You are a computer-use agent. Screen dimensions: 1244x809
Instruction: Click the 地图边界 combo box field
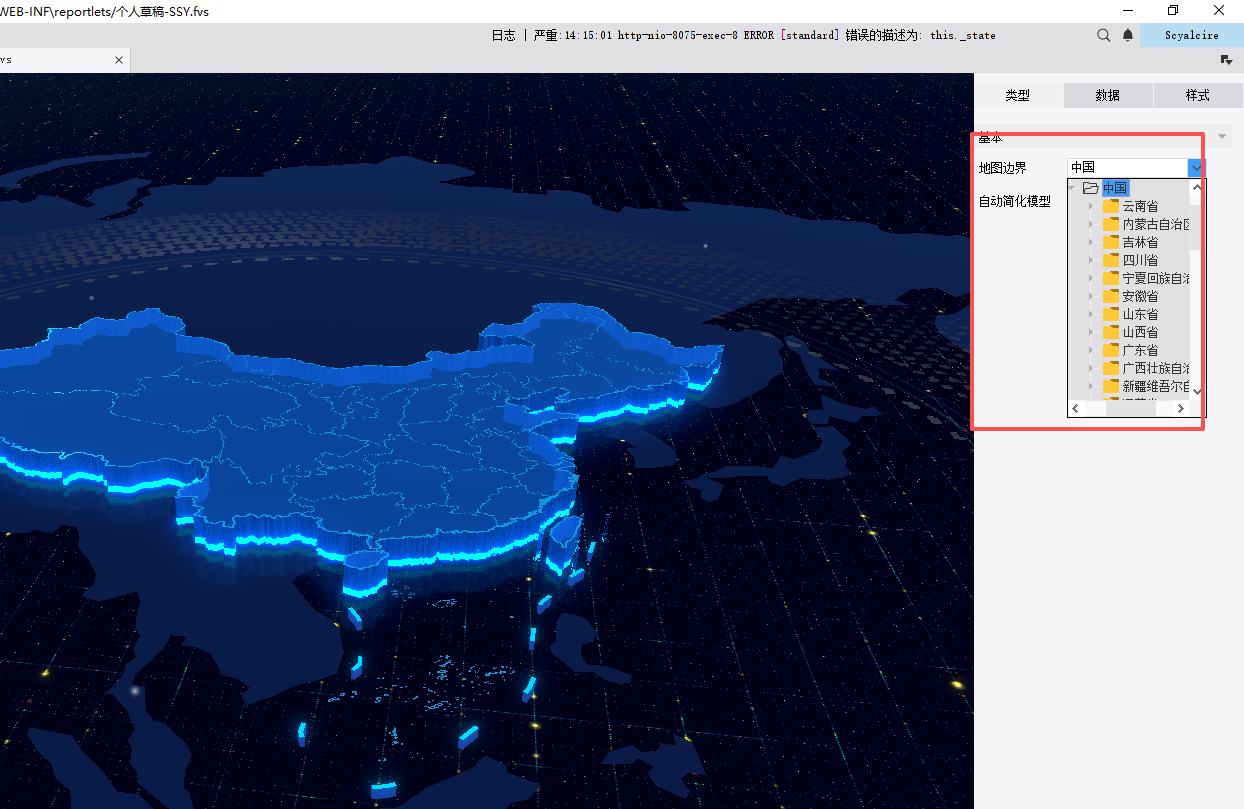tap(1127, 168)
